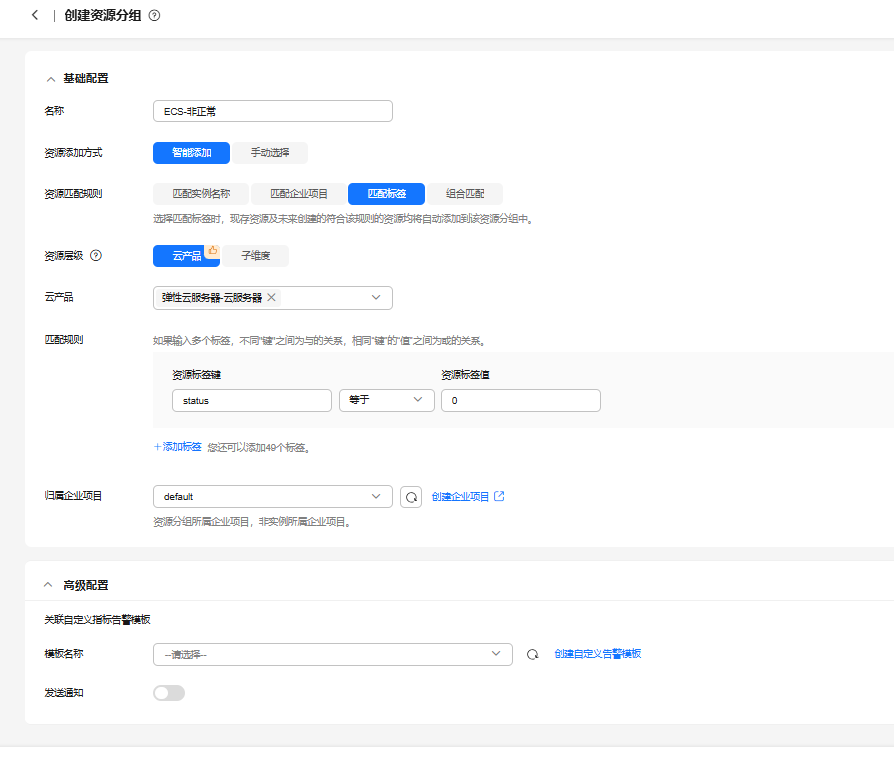The width and height of the screenshot is (894, 770).
Task: Click external link icon beside 创建企业项目
Action: coord(500,496)
